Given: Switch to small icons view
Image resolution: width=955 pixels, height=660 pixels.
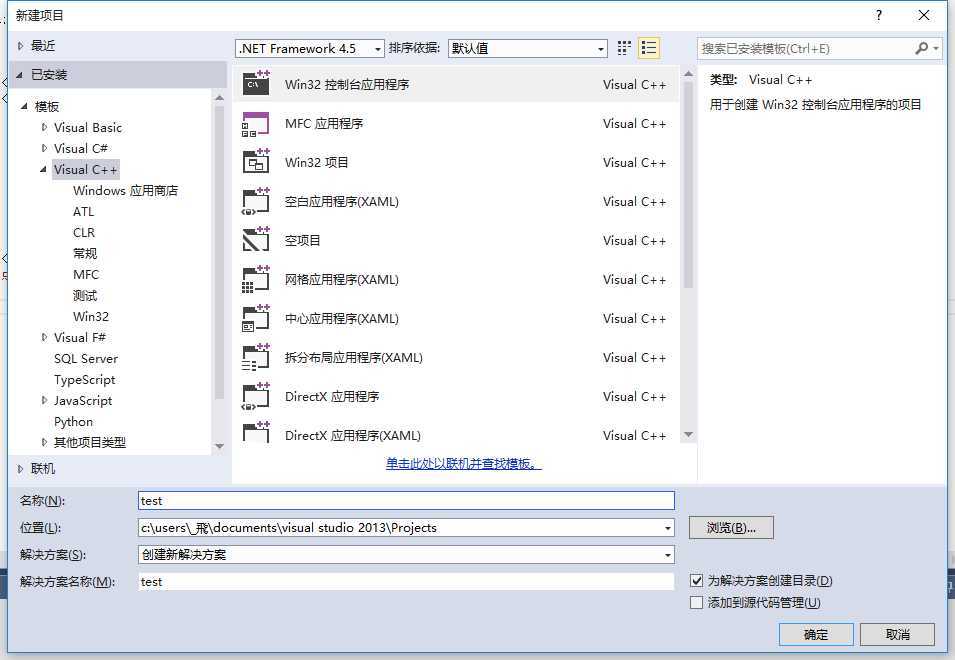Looking at the screenshot, I should click(624, 48).
